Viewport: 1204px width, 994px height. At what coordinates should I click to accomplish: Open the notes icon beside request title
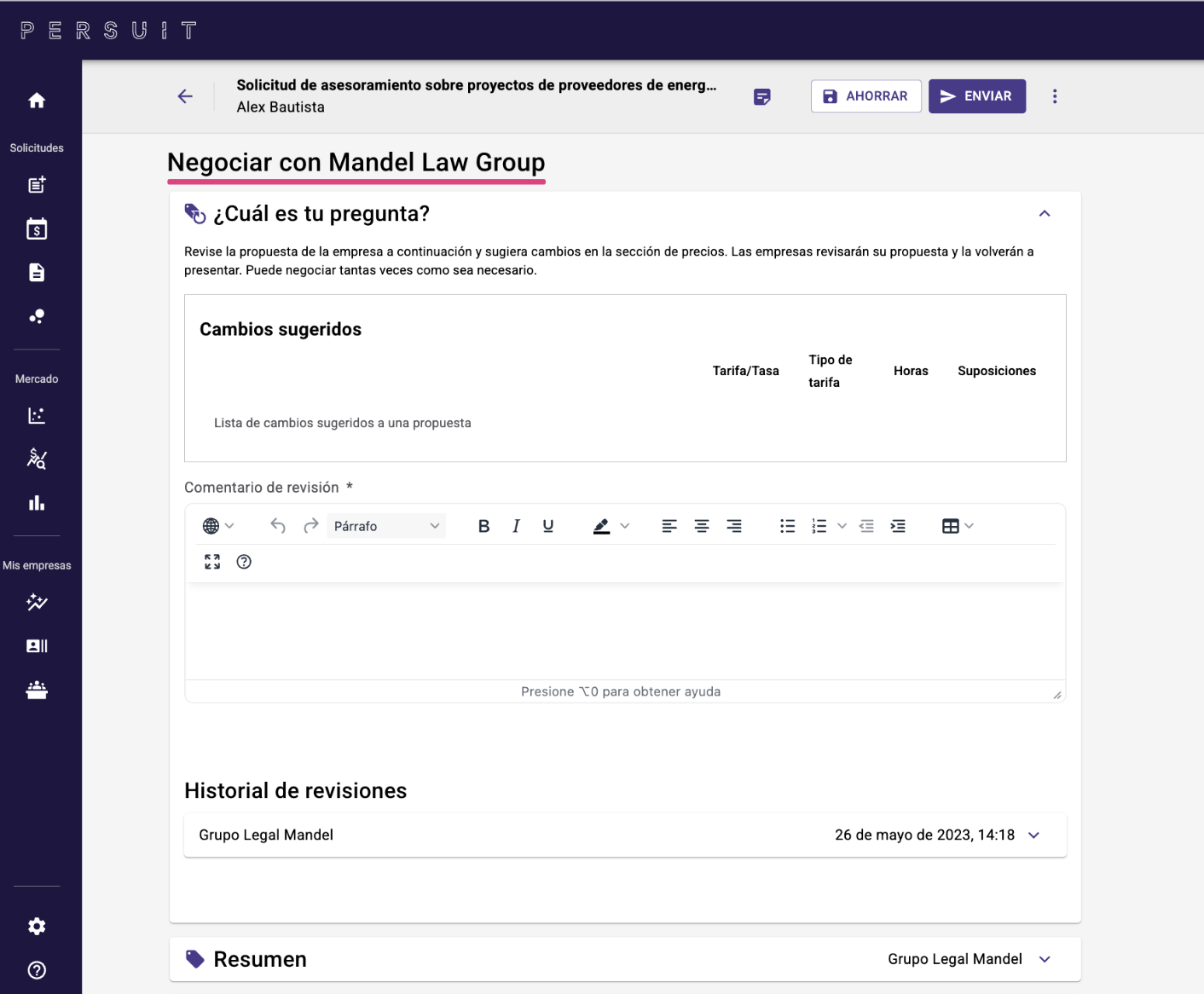pos(762,97)
